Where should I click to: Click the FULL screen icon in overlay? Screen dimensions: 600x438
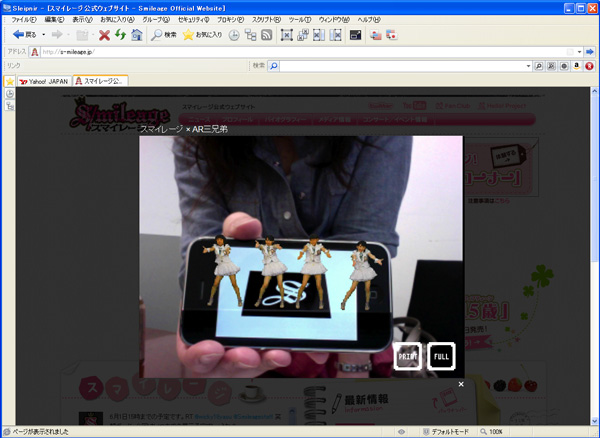point(441,355)
